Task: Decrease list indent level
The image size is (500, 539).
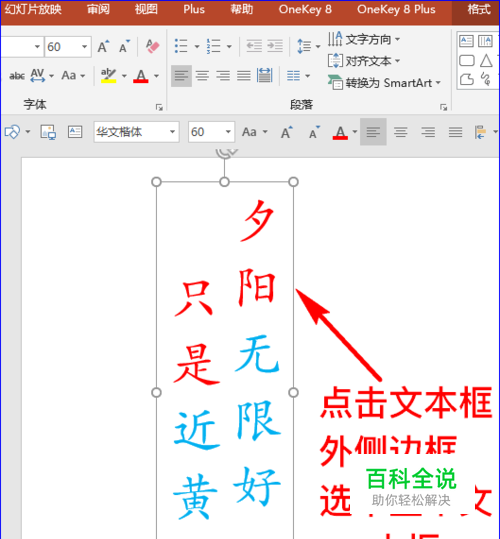Action: (254, 46)
